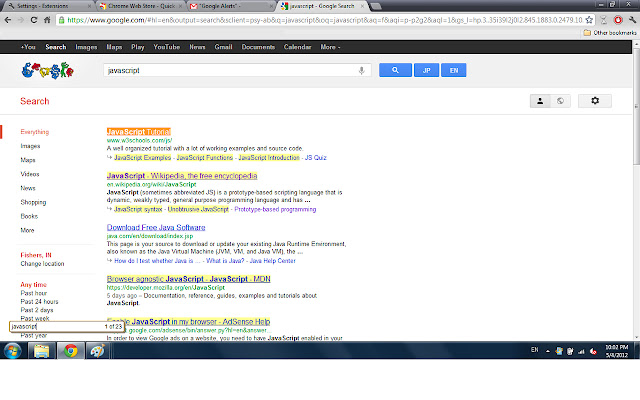Show personal results with person toggle
This screenshot has height=400, width=640.
(x=540, y=101)
